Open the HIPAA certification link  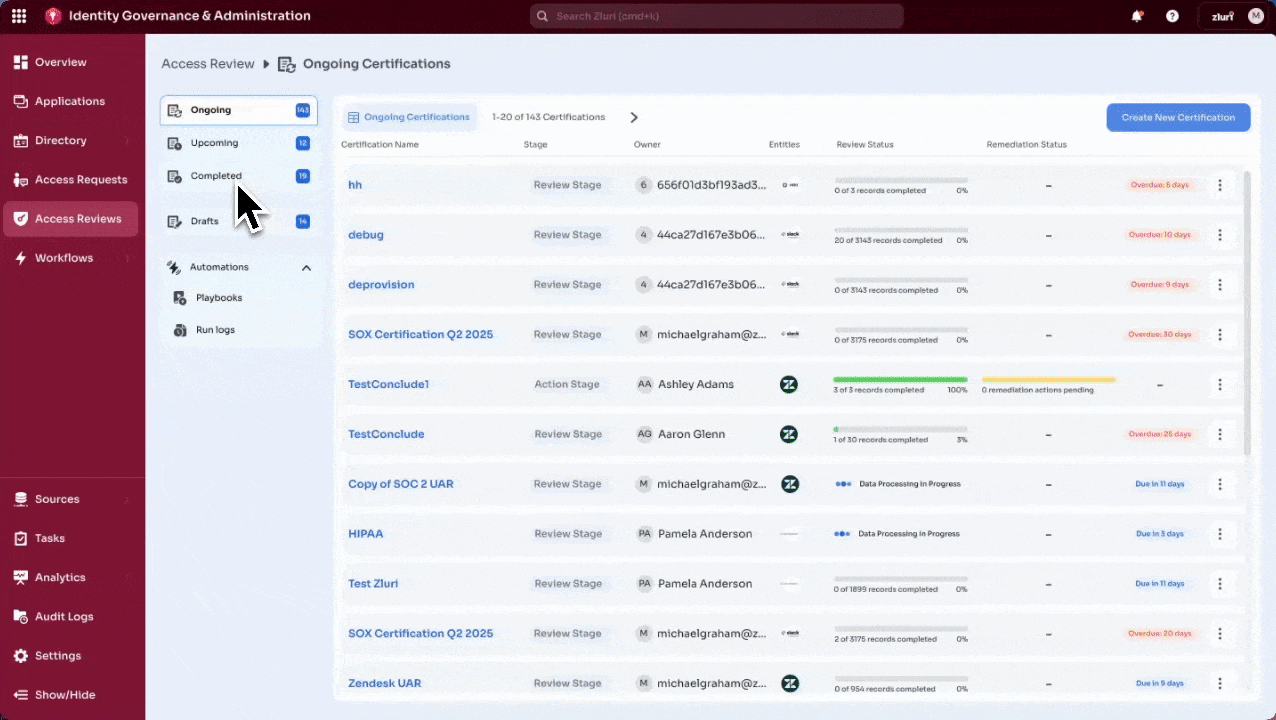coord(366,534)
